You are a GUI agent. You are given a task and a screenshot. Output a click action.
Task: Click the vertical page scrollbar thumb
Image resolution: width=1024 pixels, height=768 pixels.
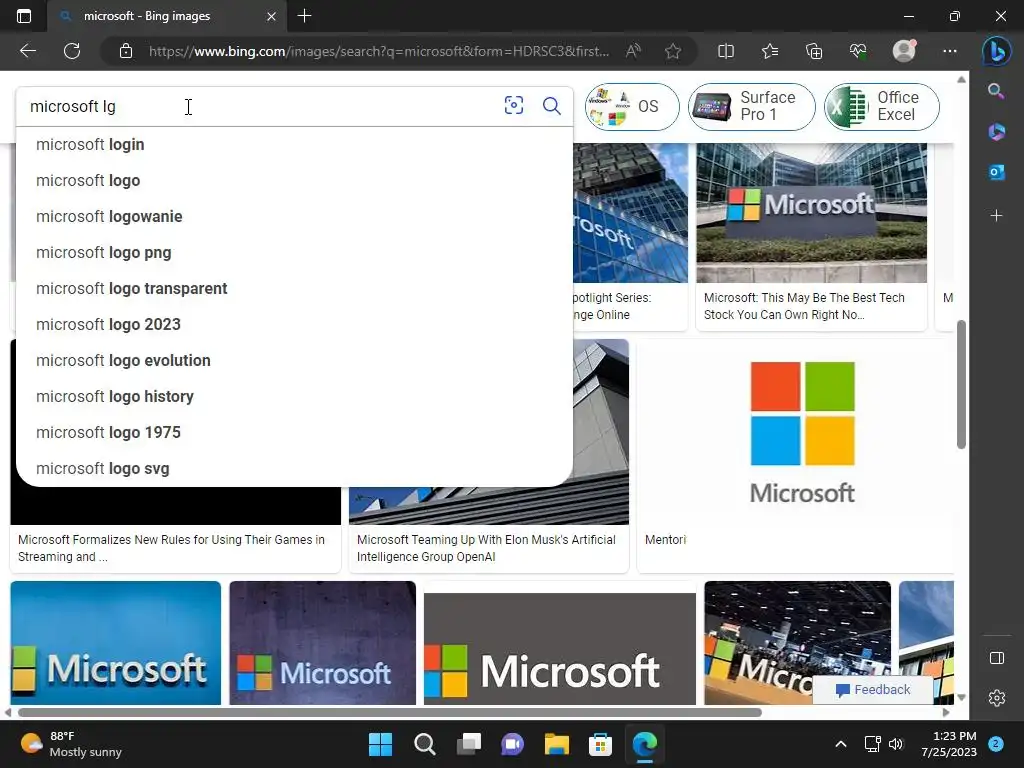[961, 384]
